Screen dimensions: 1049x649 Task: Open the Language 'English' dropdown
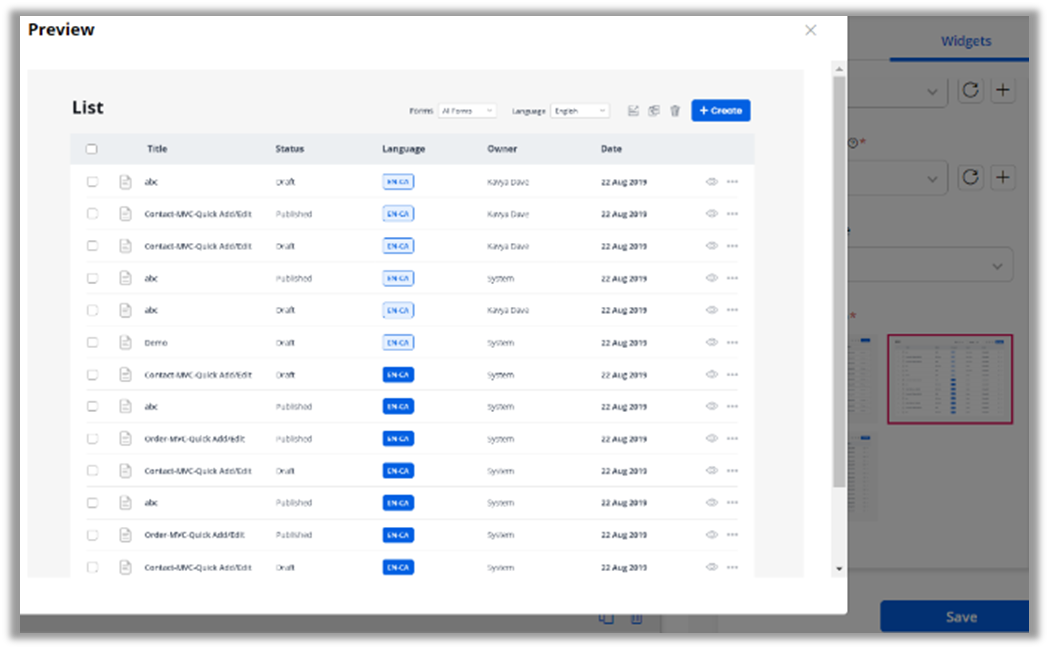(x=580, y=111)
